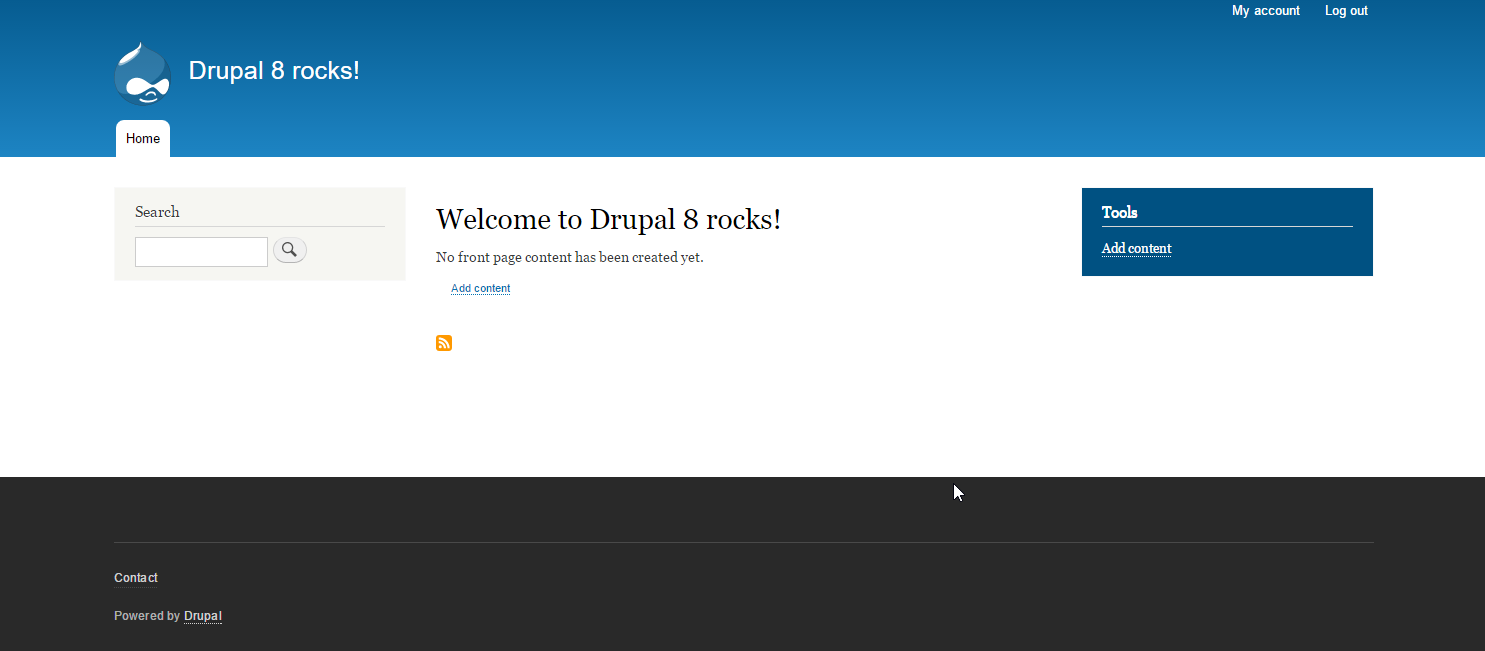Open the Contact footer link
Screen dimensions: 1485x651
click(x=136, y=578)
